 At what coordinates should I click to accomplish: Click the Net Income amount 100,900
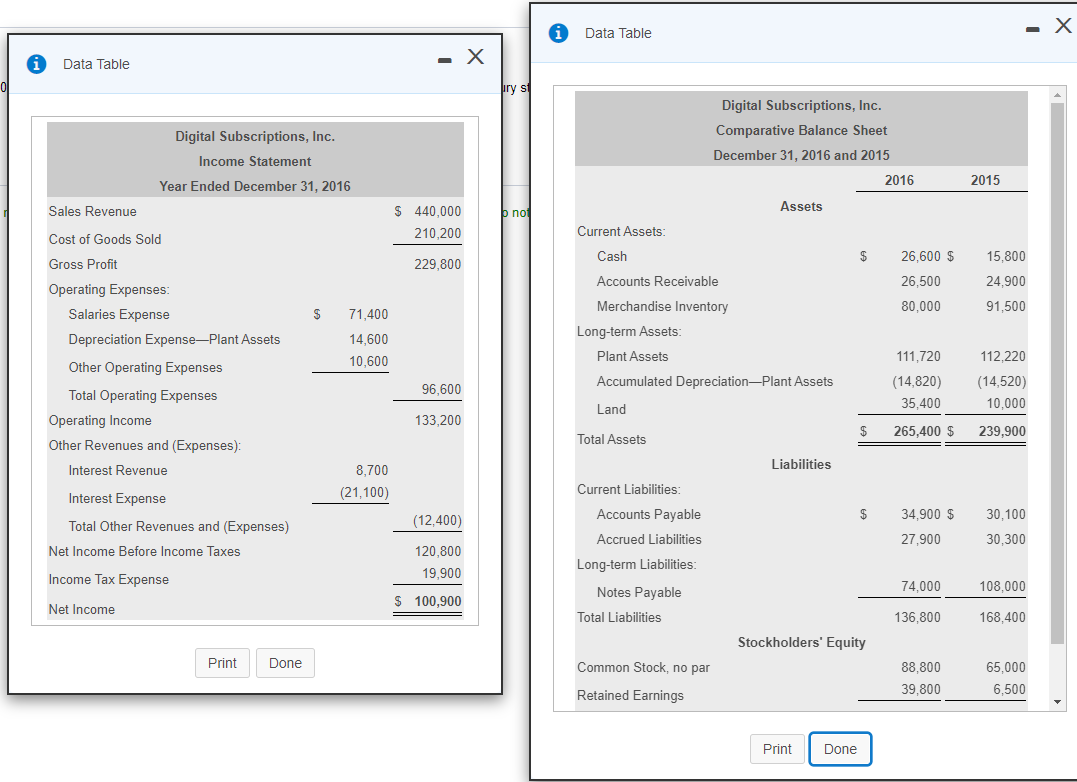pos(438,601)
